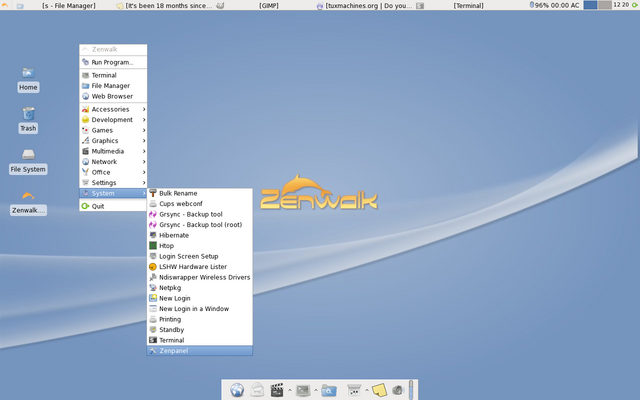Click the clock in top panel
Screen dimensions: 640x400
pos(621,5)
